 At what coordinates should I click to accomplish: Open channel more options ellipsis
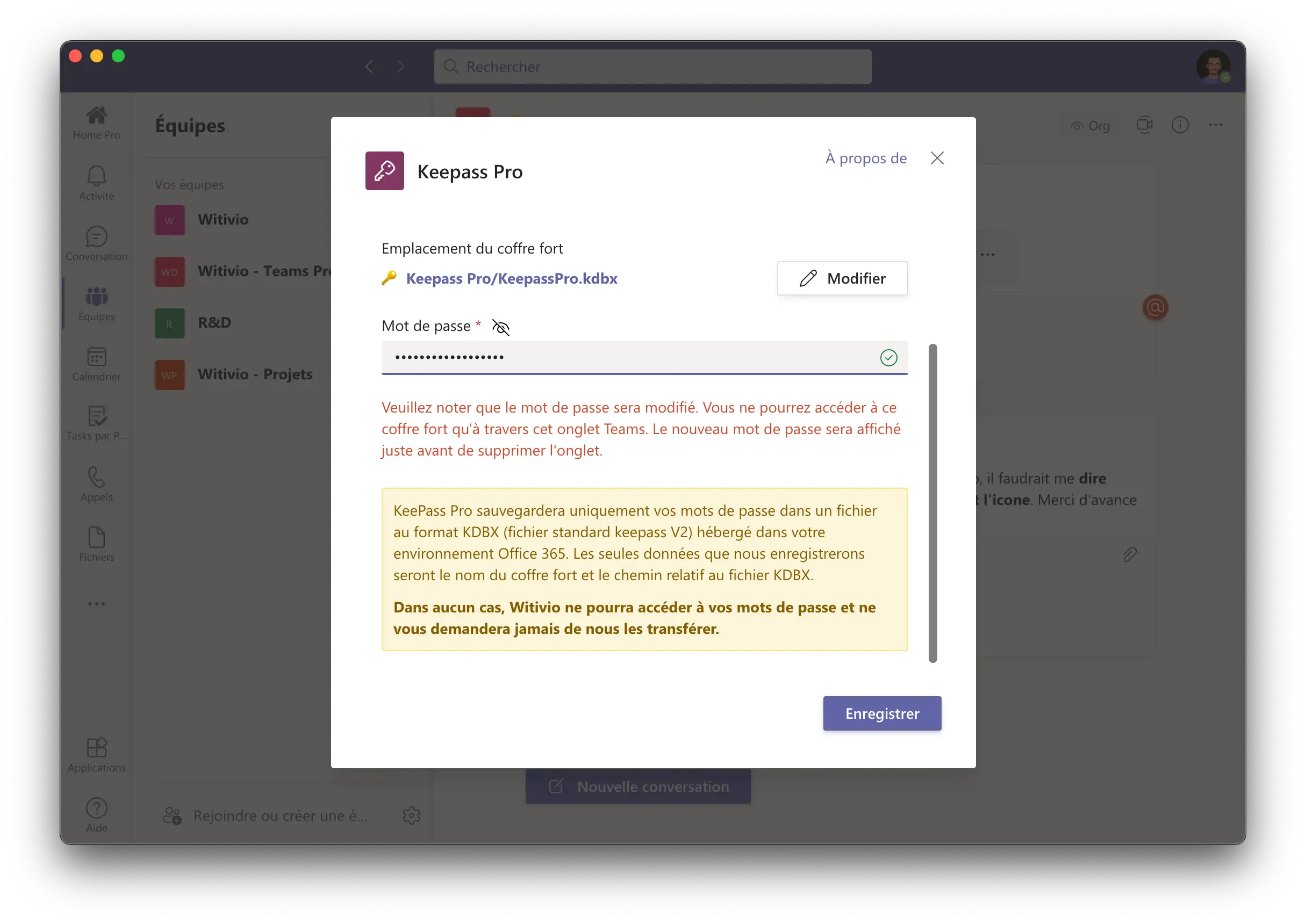click(x=1215, y=125)
